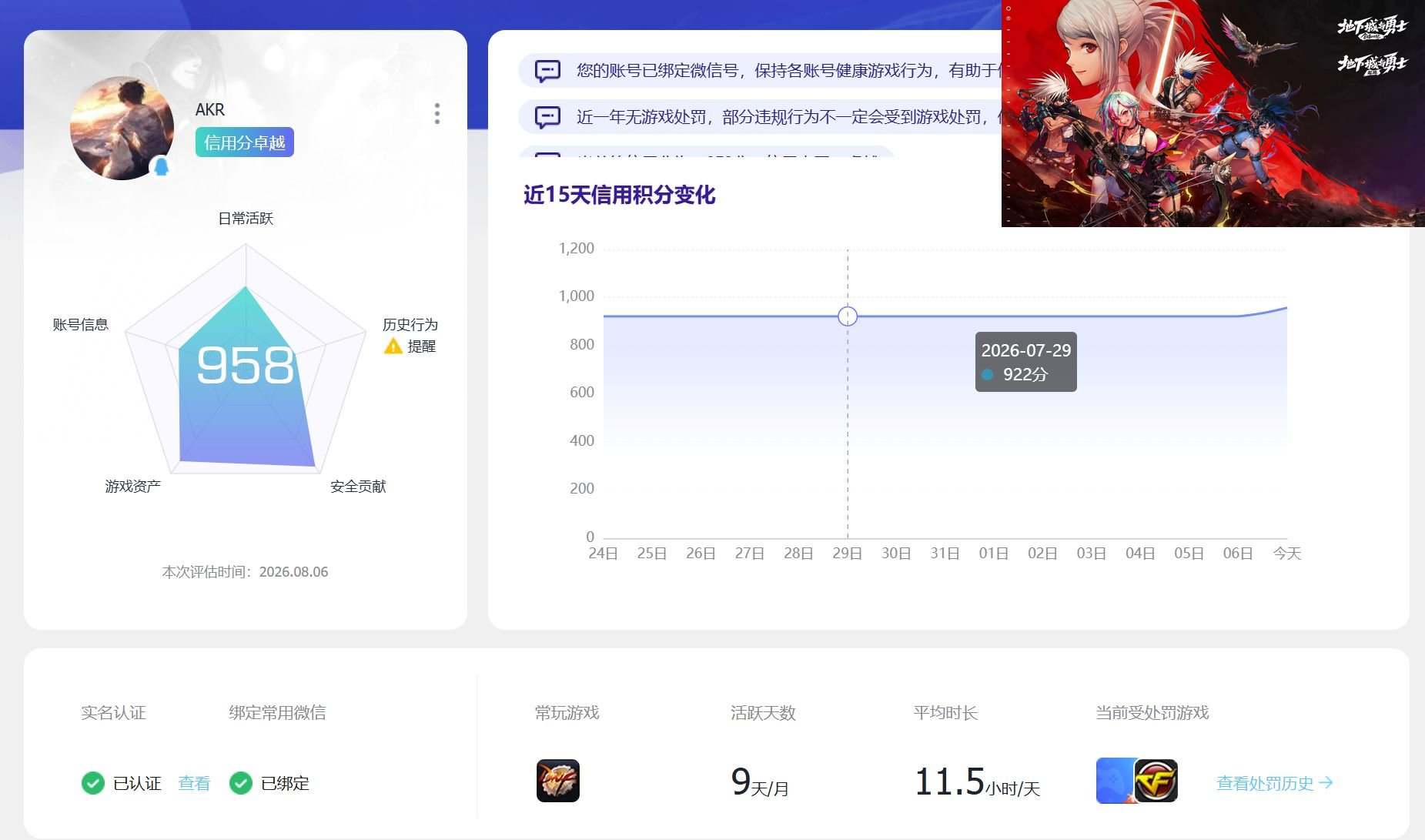Open the 查看 link beside 已认证

tap(194, 783)
